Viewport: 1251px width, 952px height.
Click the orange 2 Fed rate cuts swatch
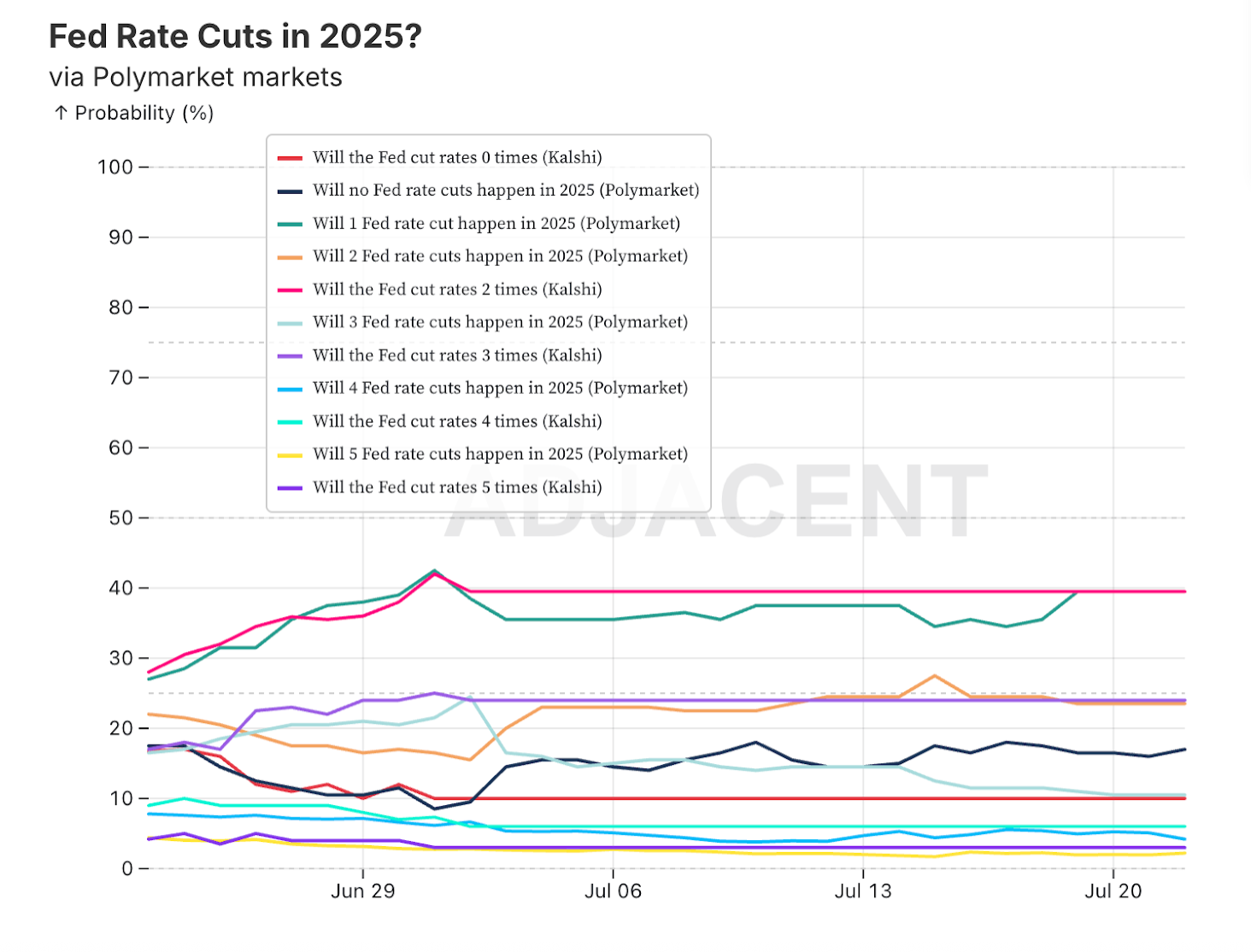coord(291,257)
